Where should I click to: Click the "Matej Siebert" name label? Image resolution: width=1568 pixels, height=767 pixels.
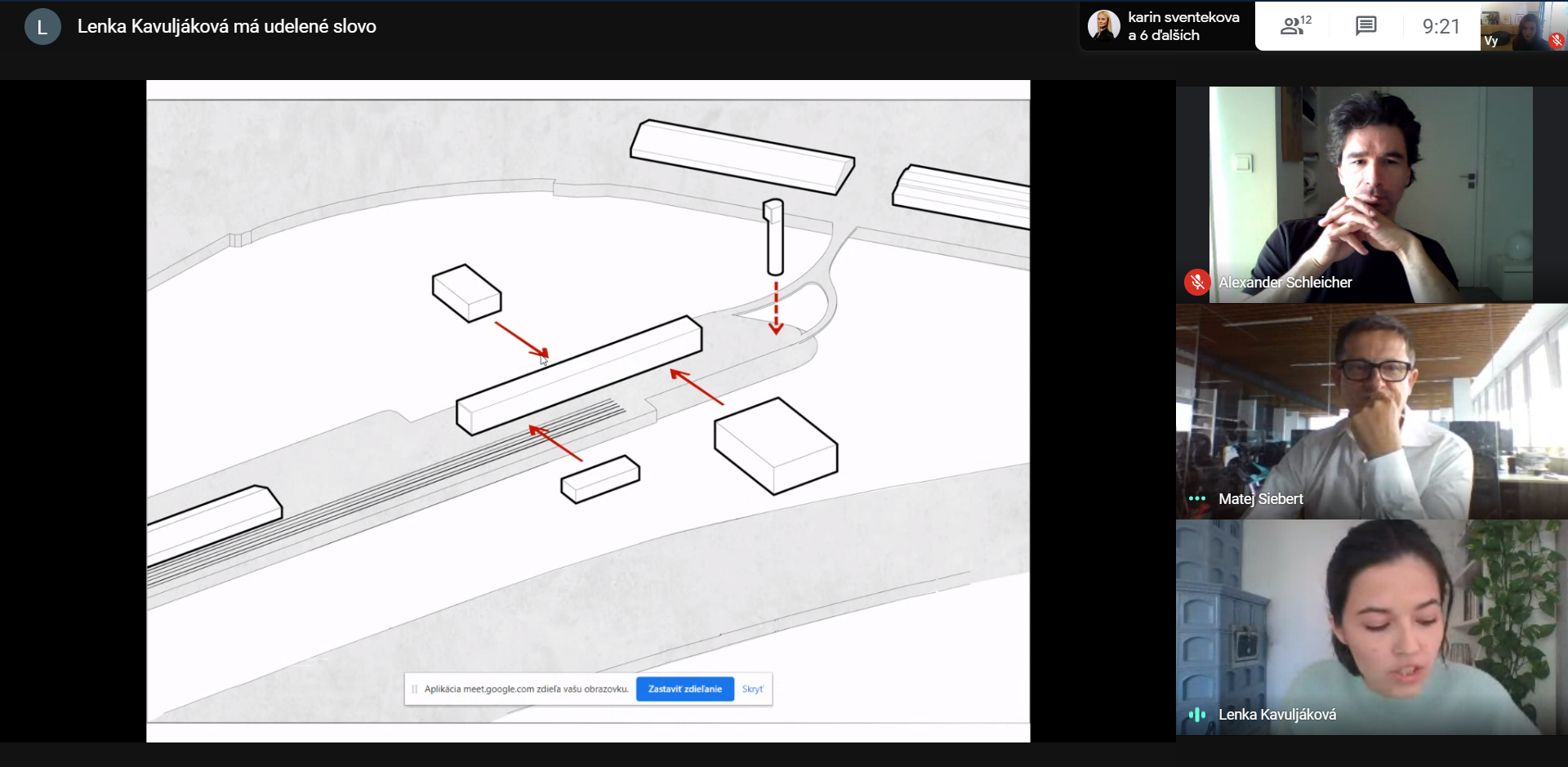1260,499
